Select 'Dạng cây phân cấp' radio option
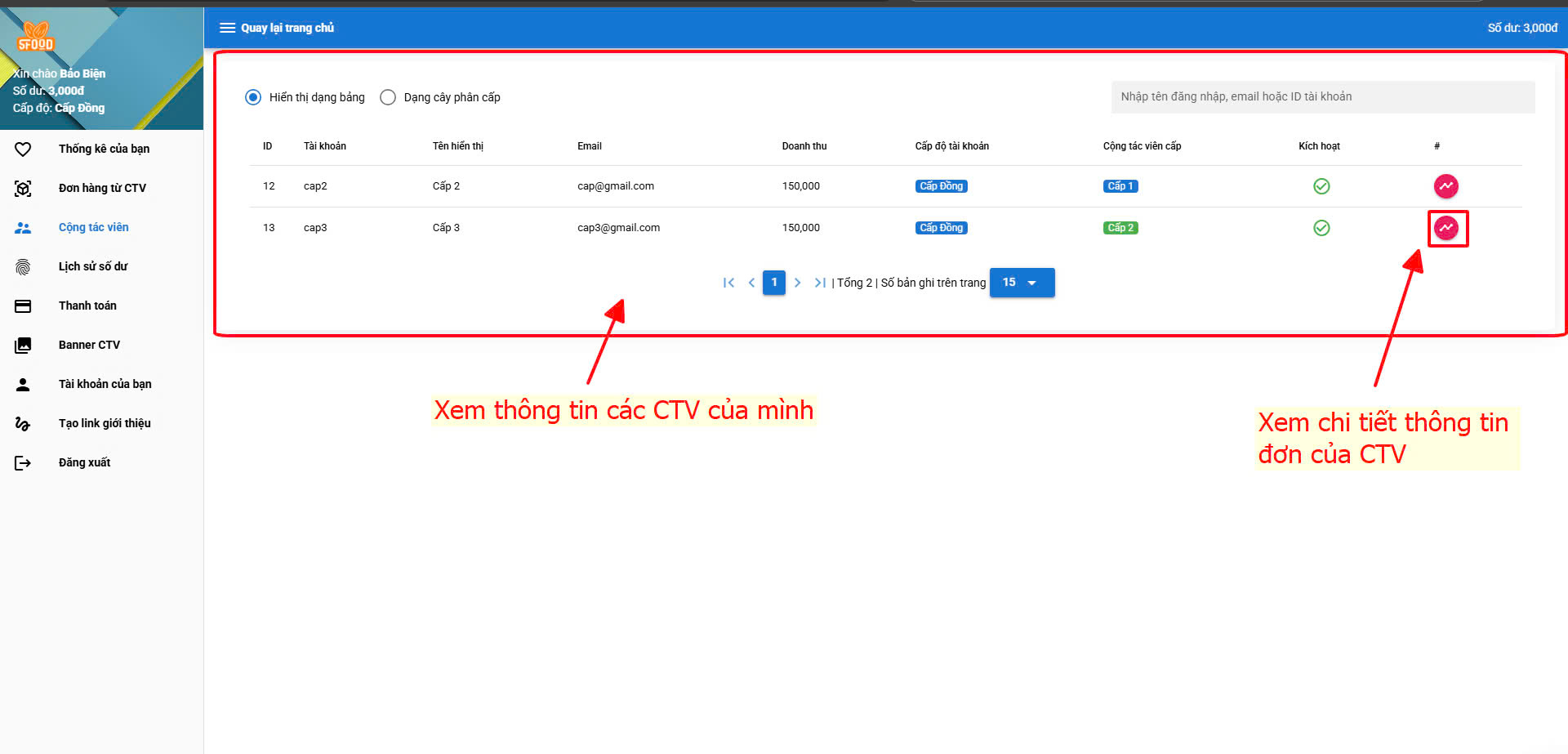The width and height of the screenshot is (1568, 754). point(388,97)
